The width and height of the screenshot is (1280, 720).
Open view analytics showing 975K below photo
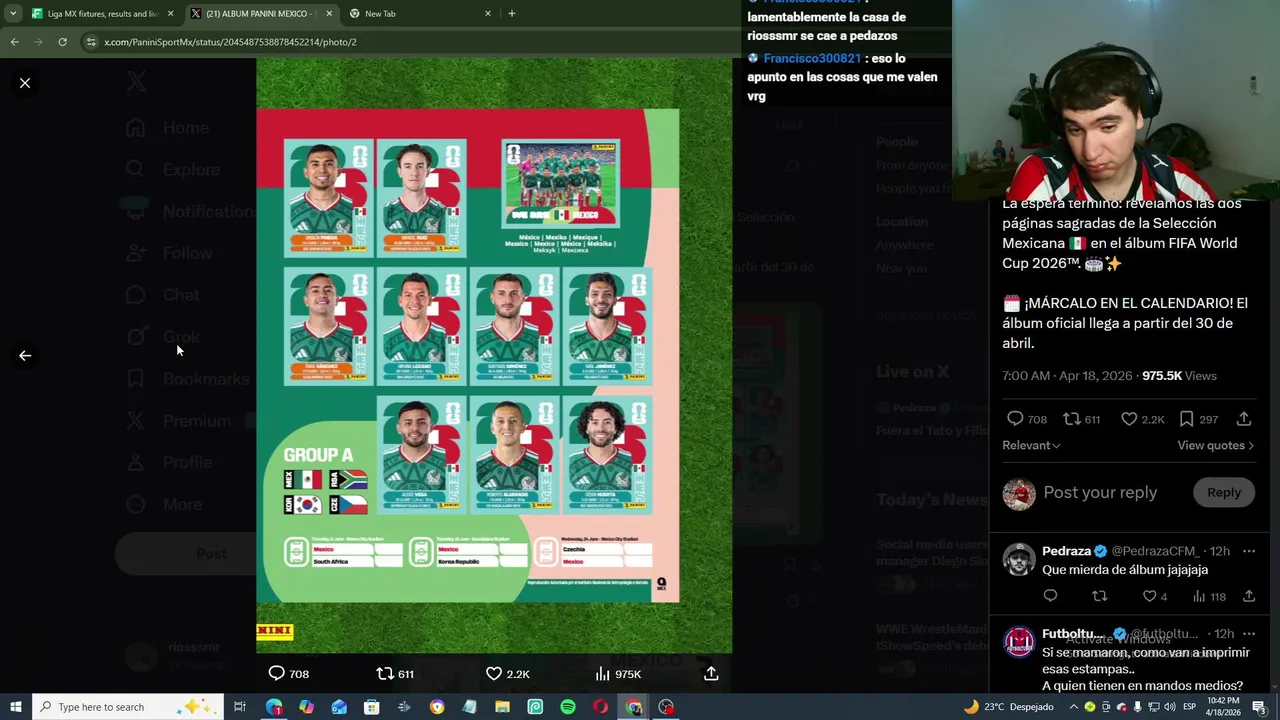pos(618,674)
